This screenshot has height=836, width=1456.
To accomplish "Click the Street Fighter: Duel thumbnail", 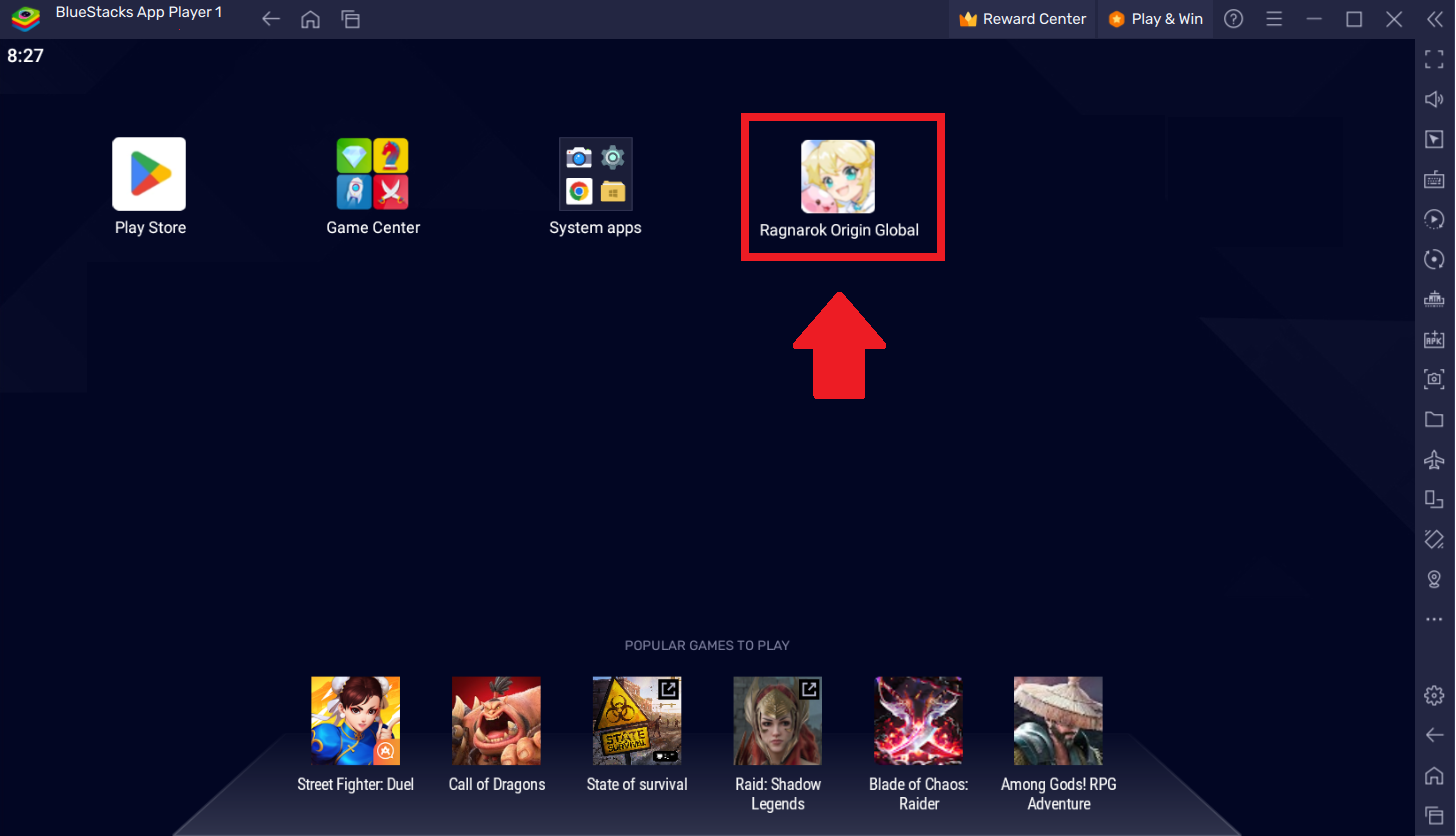I will tap(355, 720).
